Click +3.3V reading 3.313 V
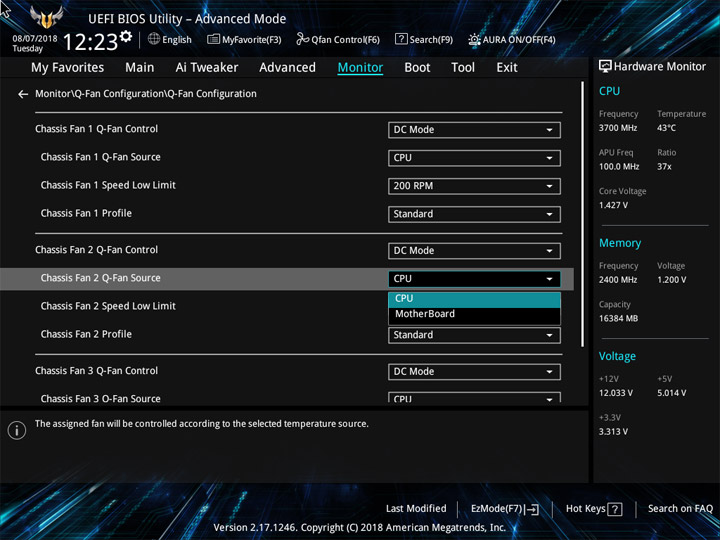Viewport: 720px width, 540px height. pyautogui.click(x=613, y=432)
